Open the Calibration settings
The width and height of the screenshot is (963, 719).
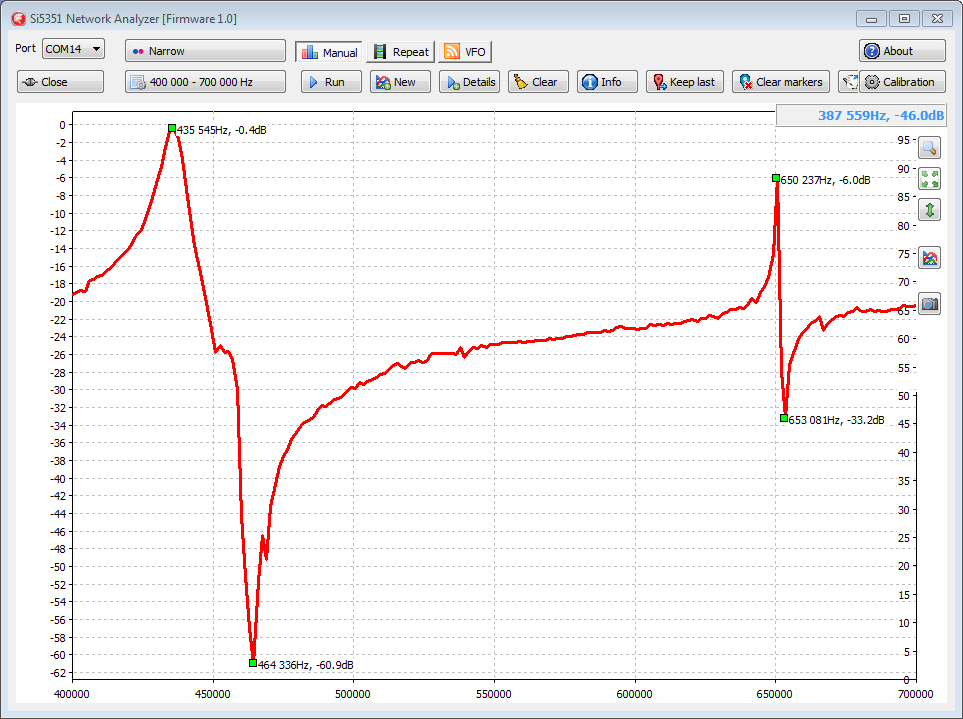coord(902,82)
